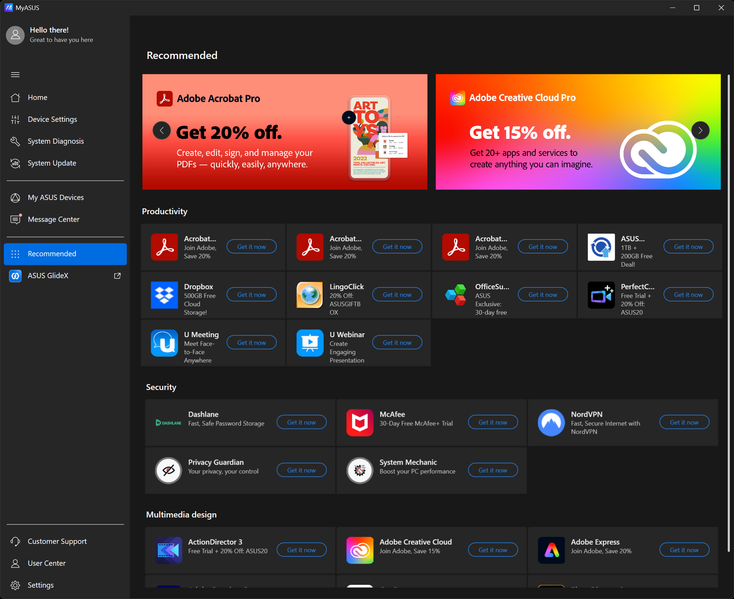Image resolution: width=734 pixels, height=599 pixels.
Task: Click Get it now for Privacy Guardian
Action: 301,470
